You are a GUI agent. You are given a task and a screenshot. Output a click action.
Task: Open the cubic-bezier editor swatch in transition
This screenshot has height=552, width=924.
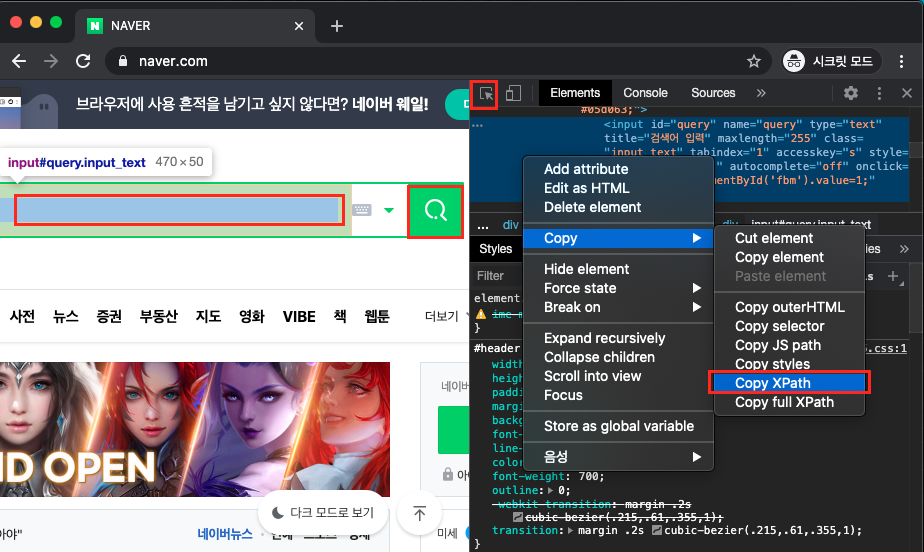[657, 530]
